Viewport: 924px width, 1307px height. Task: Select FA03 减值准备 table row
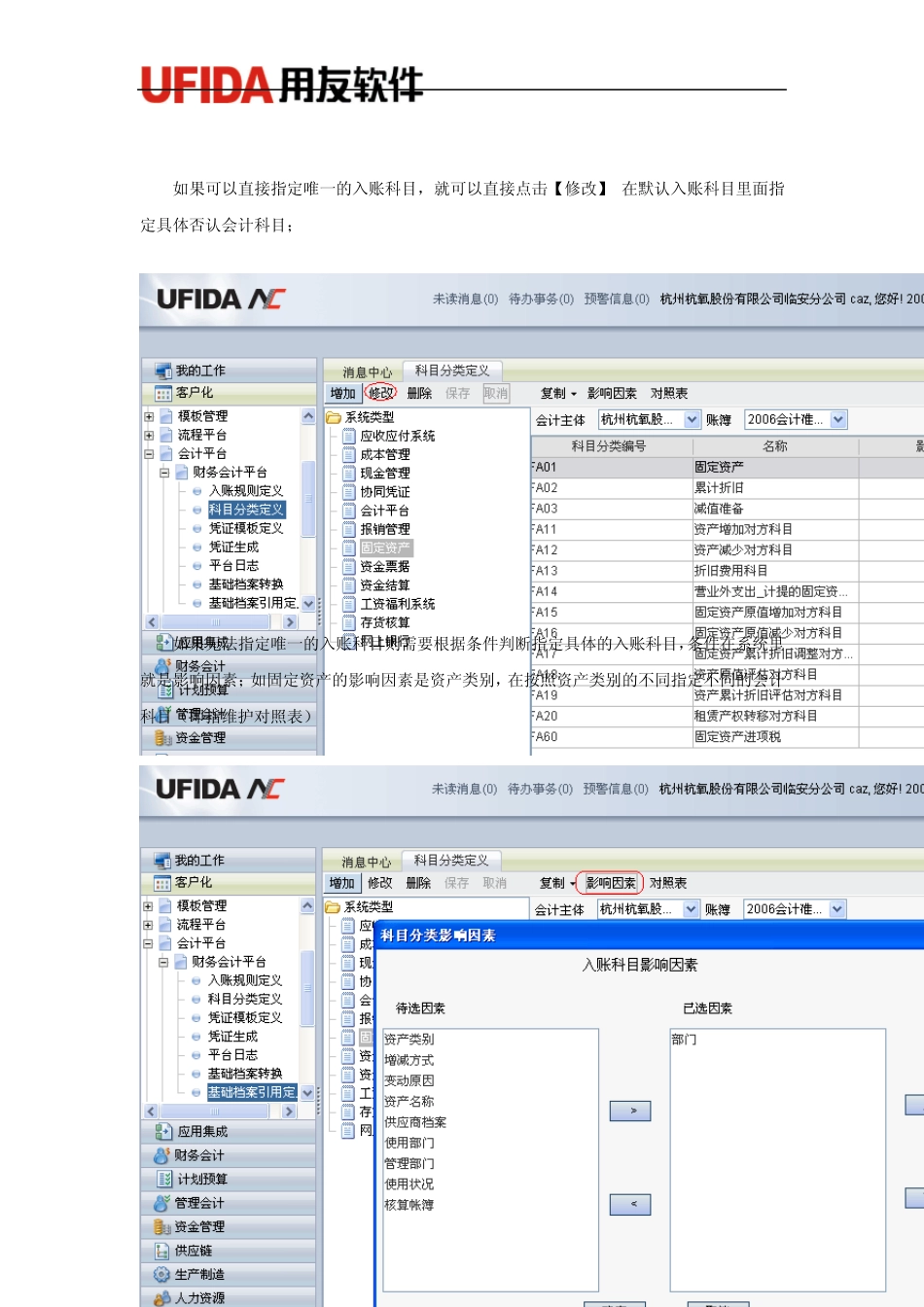click(727, 509)
